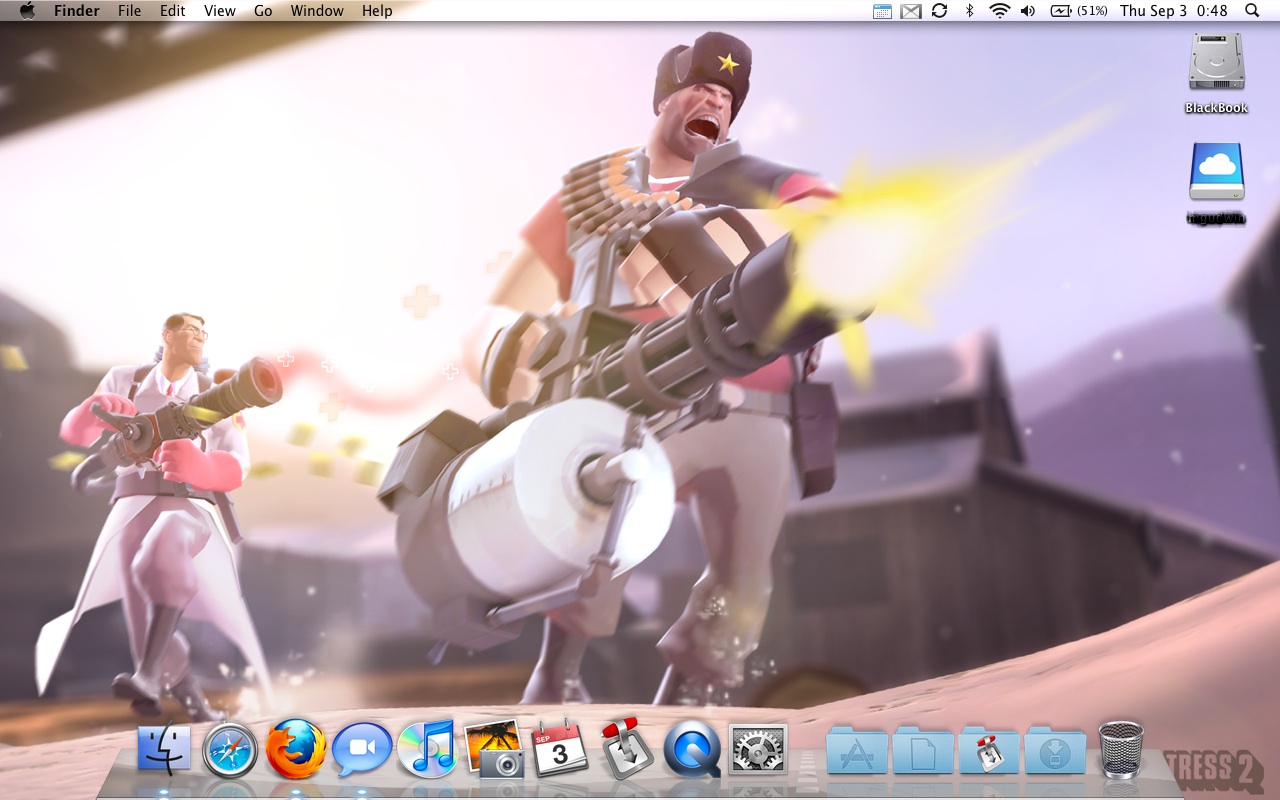Open iChat from the Dock
This screenshot has height=800, width=1280.
(x=362, y=748)
